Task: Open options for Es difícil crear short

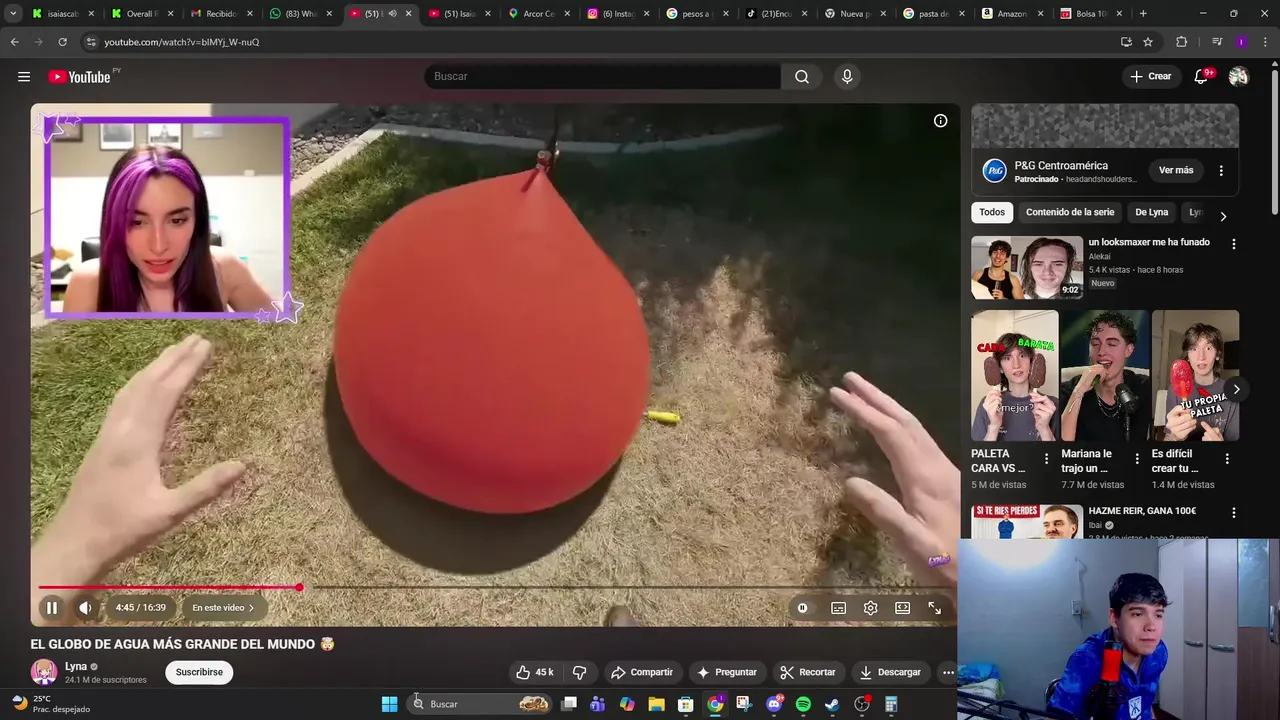Action: pyautogui.click(x=1227, y=459)
